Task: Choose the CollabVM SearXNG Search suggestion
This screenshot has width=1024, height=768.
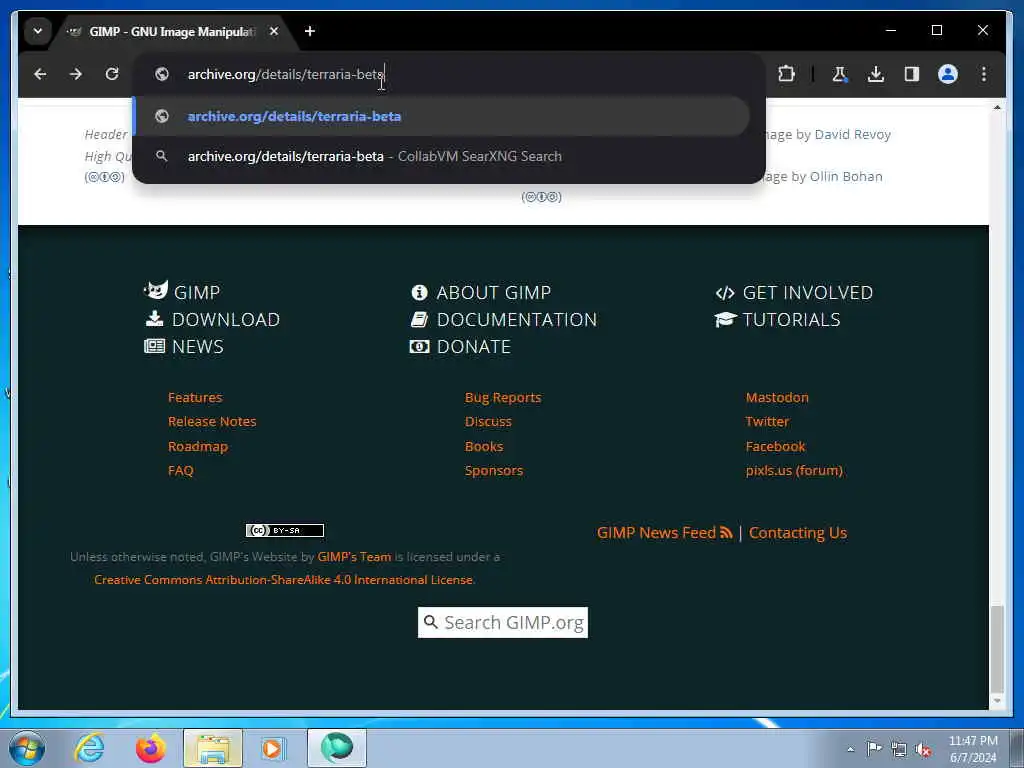Action: point(441,156)
